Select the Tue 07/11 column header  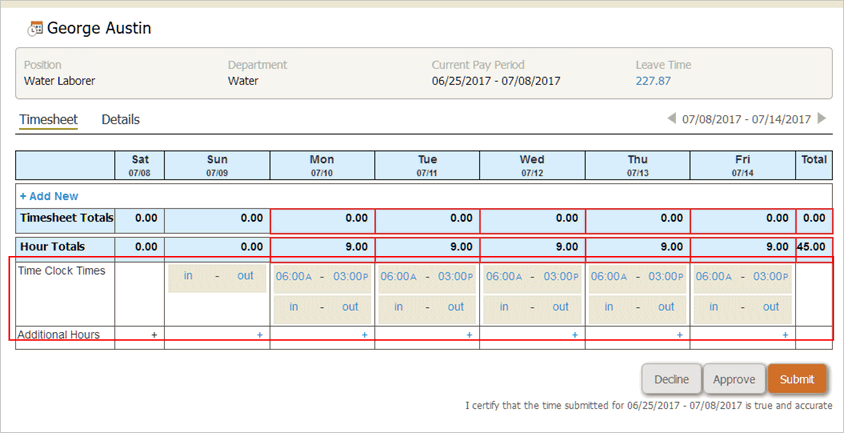(x=427, y=165)
